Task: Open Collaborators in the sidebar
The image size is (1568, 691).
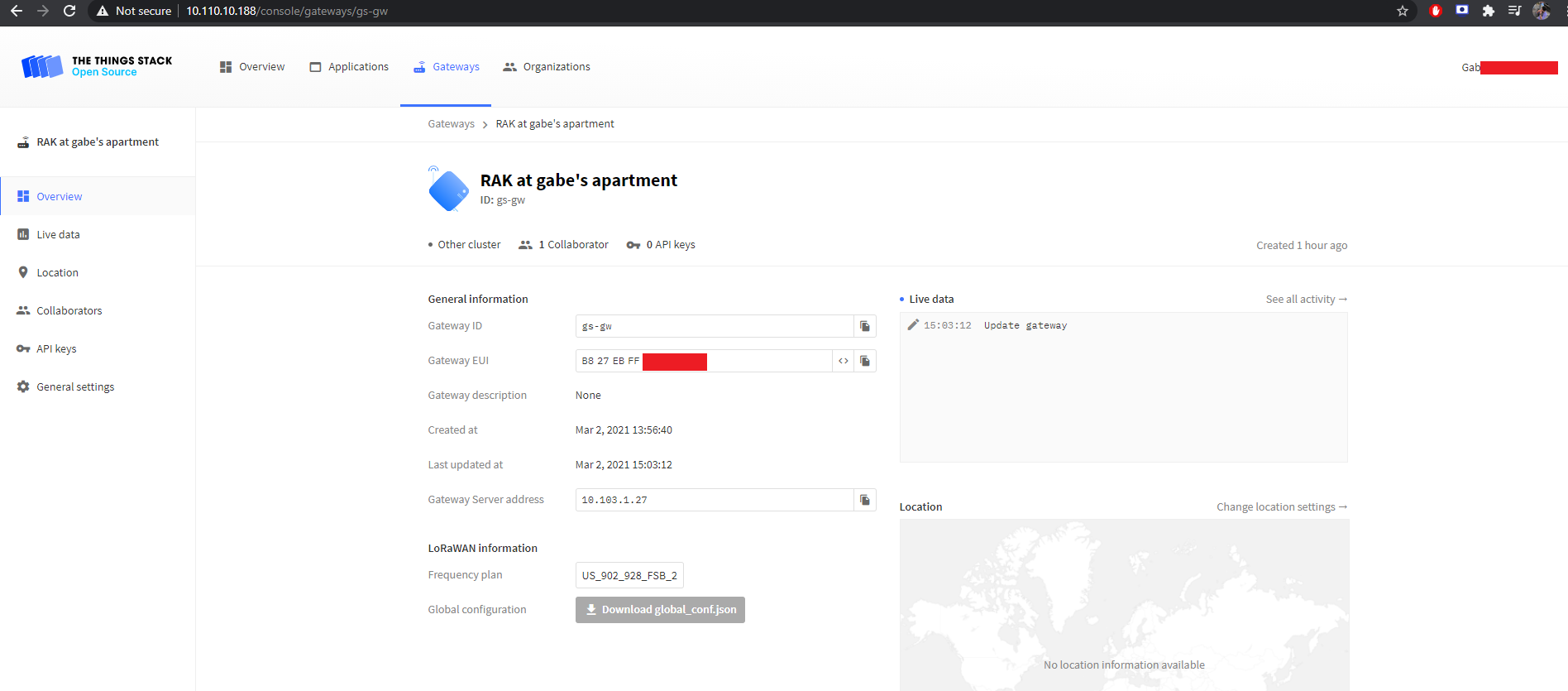Action: click(x=98, y=310)
